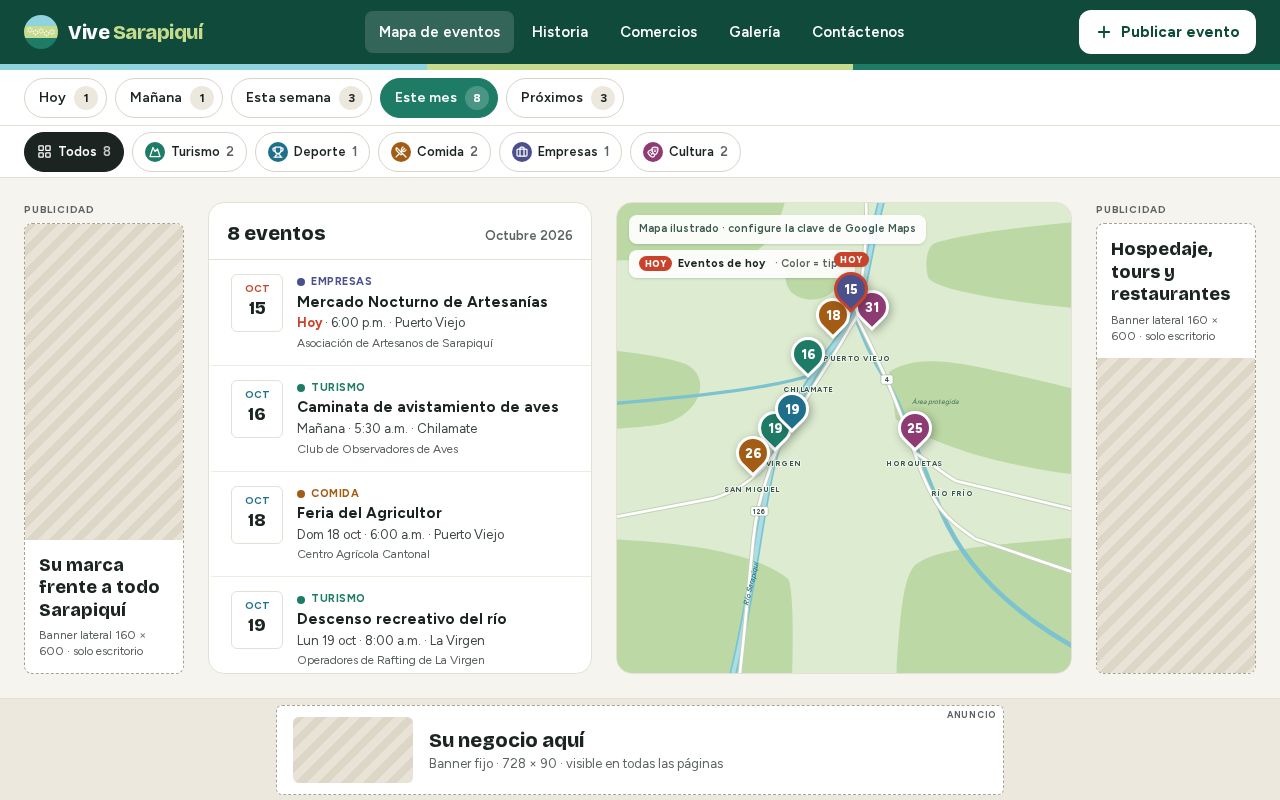
Task: Click Club de Observadores de Aves text
Action: coord(377,449)
